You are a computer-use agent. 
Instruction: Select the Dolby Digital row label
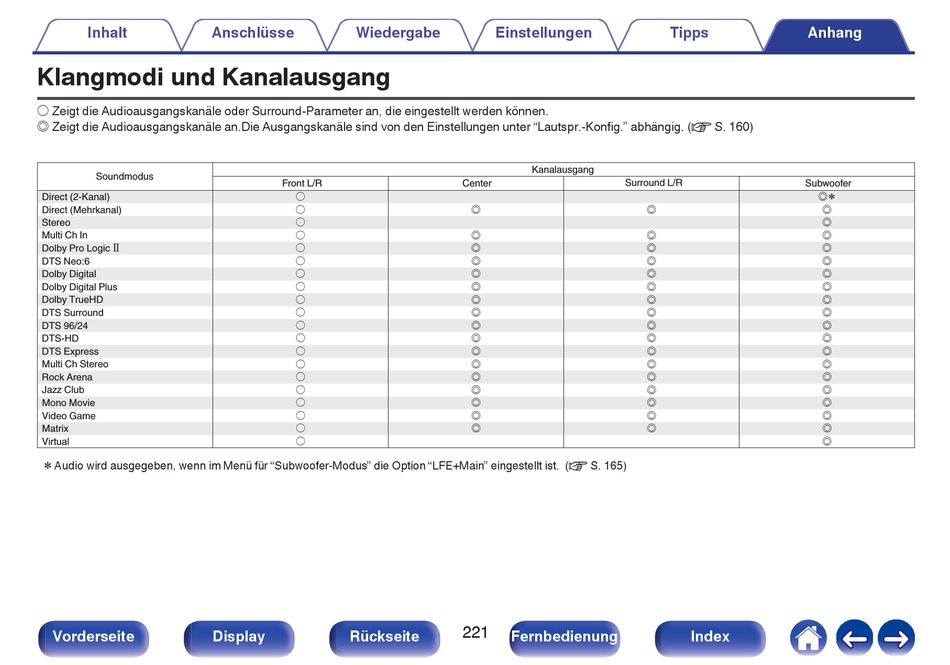[x=68, y=274]
